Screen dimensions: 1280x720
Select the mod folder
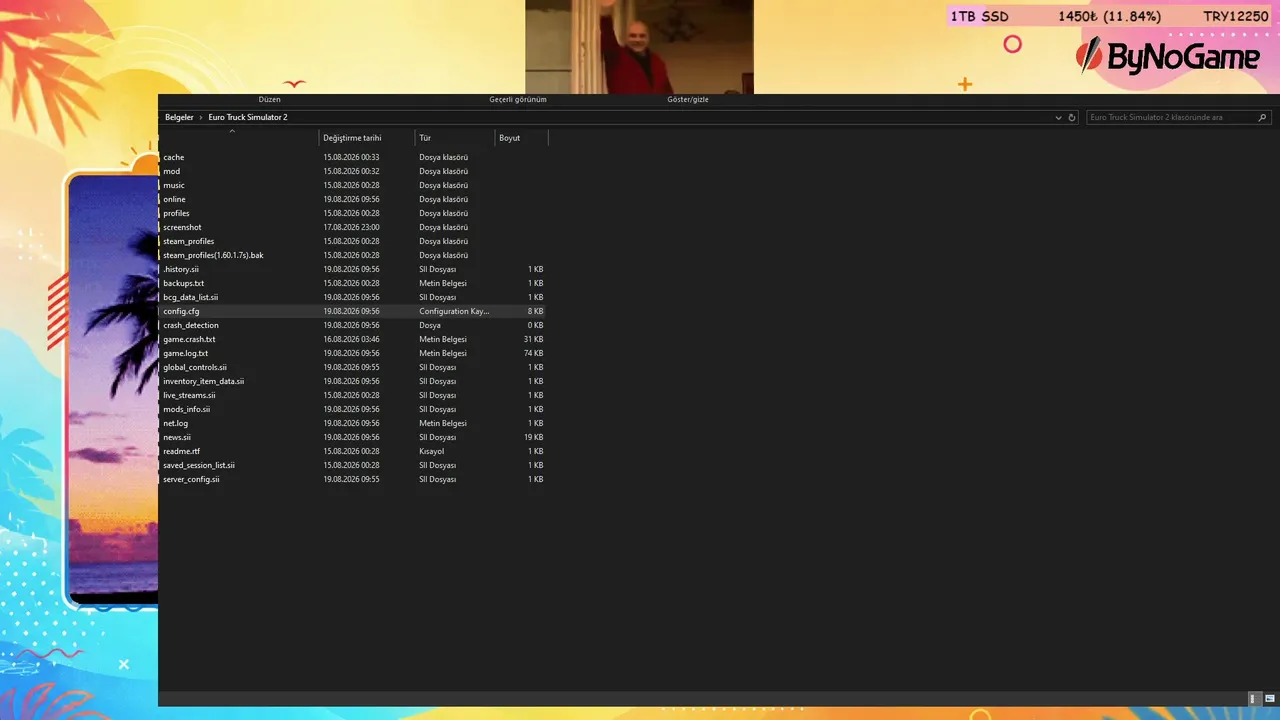(172, 171)
